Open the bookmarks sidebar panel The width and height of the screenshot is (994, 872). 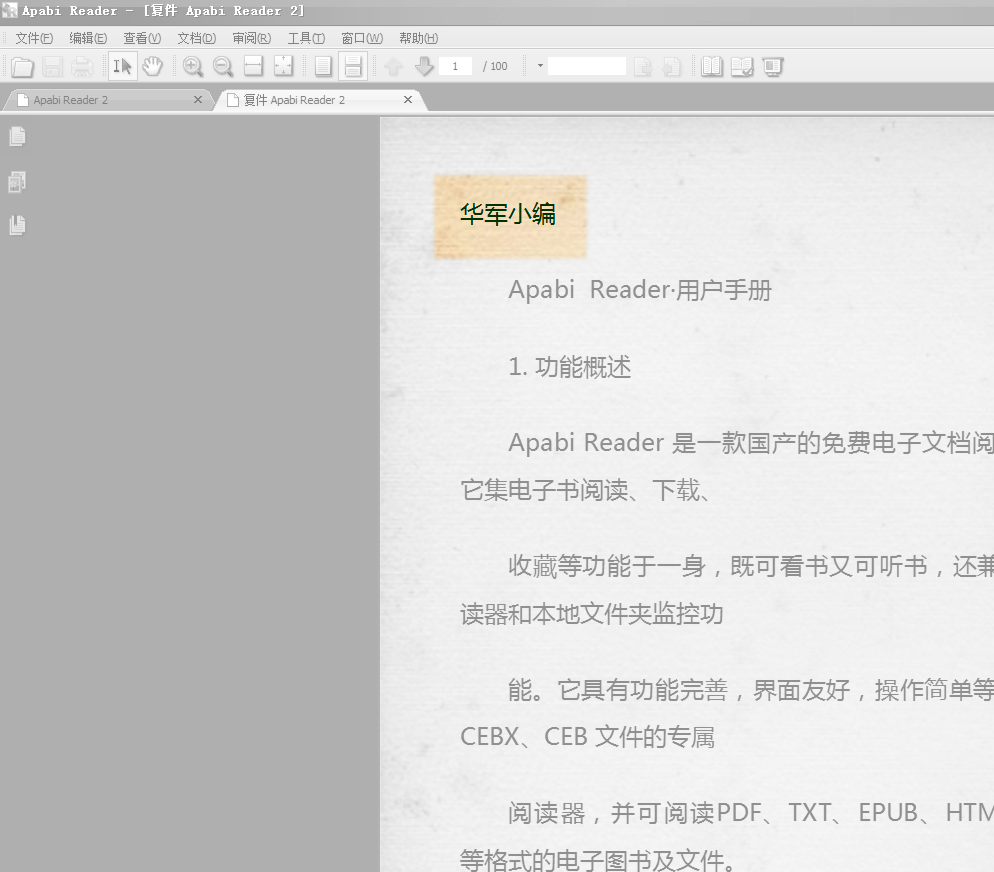[17, 225]
